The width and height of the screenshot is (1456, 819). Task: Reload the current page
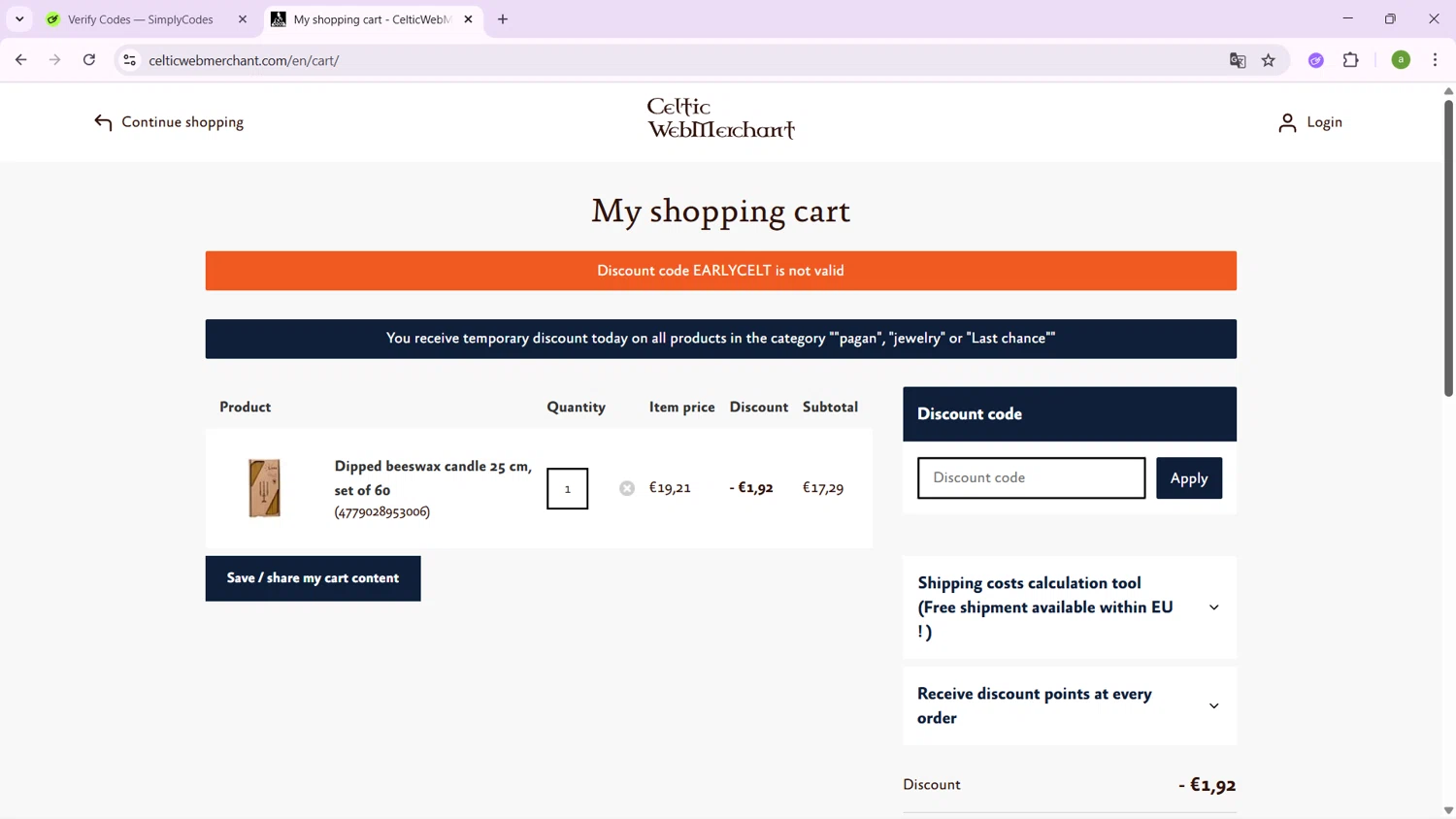89,60
